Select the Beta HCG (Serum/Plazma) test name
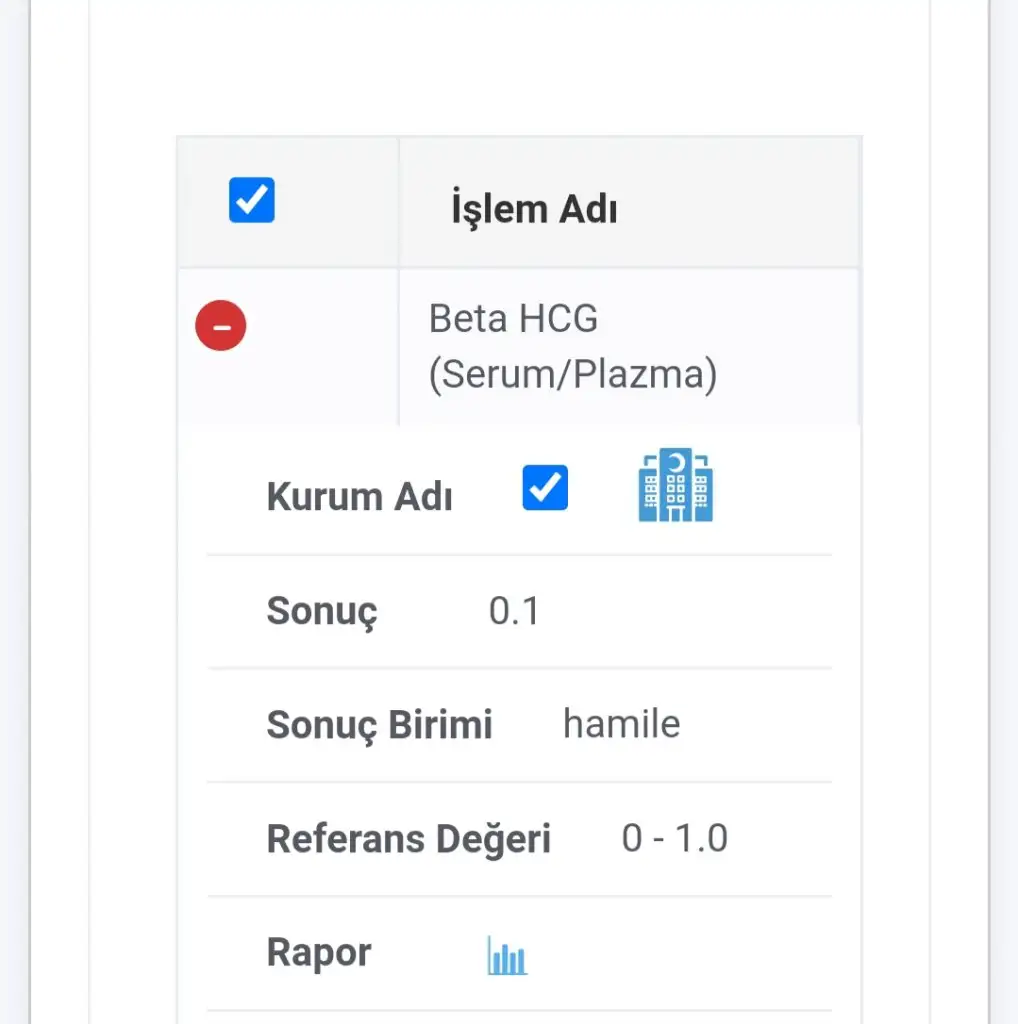This screenshot has height=1024, width=1018. point(573,346)
